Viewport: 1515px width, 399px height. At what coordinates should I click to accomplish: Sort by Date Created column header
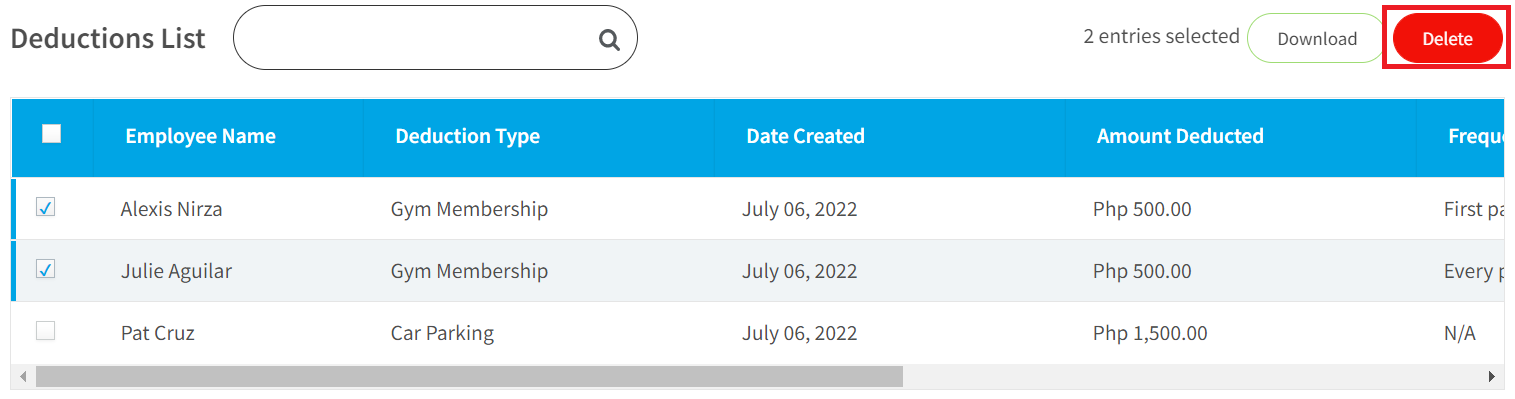(x=805, y=136)
